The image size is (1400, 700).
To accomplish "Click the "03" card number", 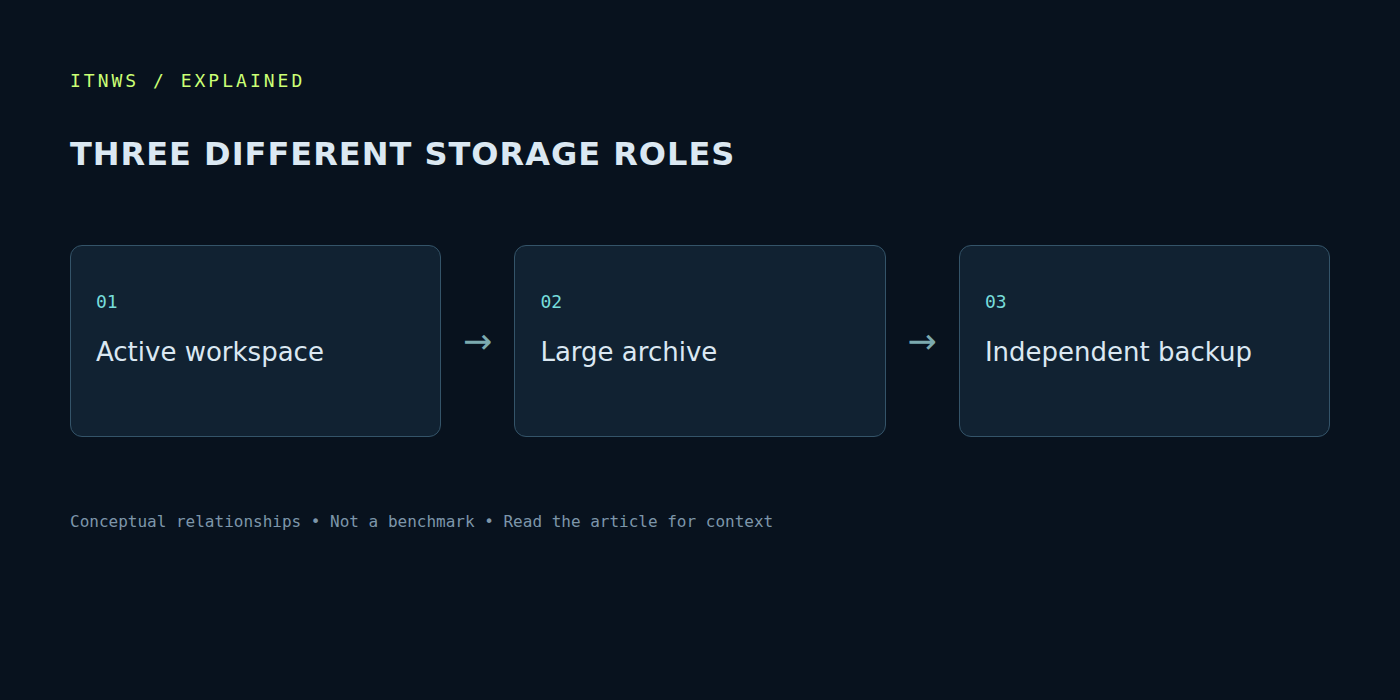I will 996,302.
